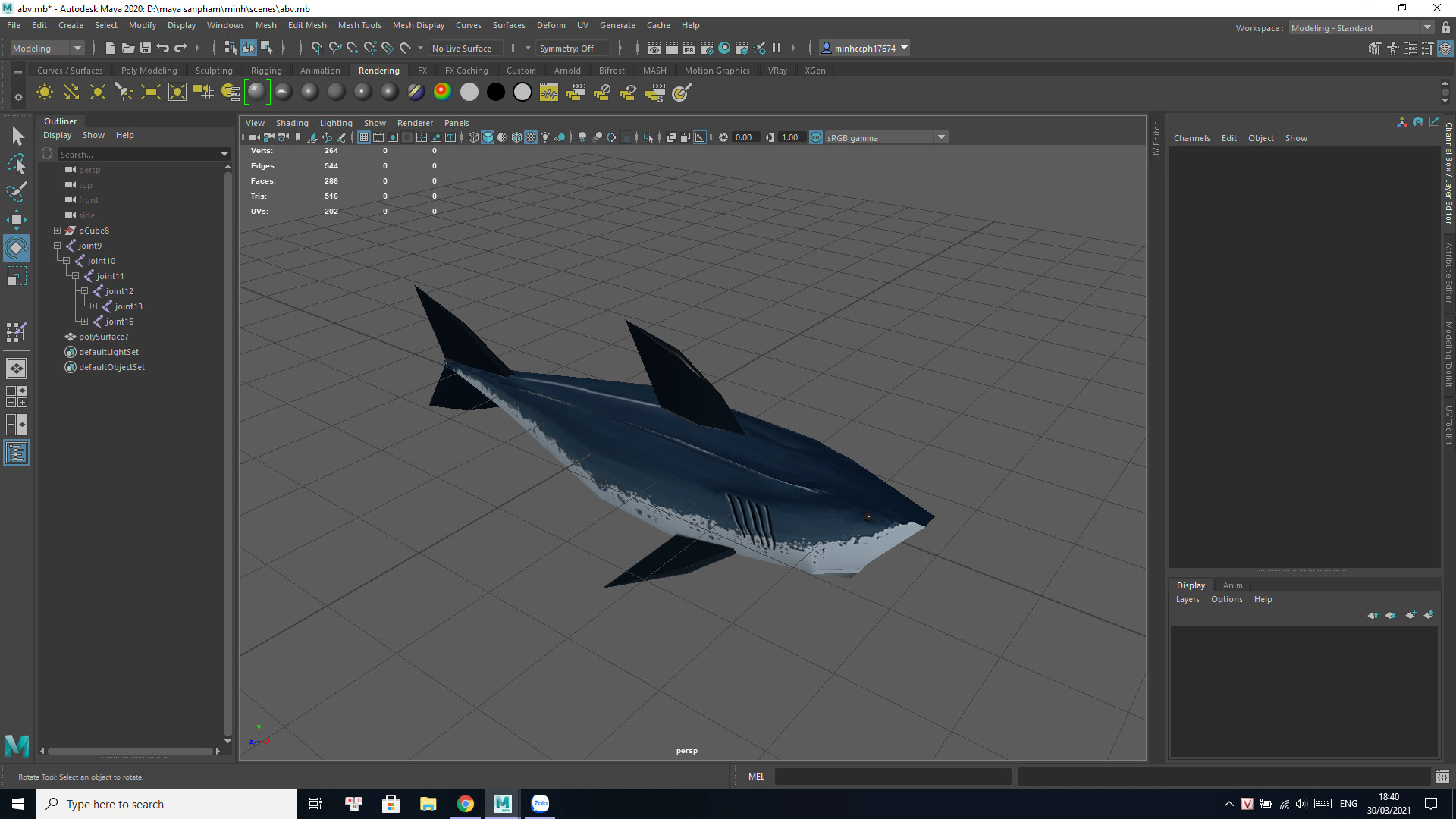Image resolution: width=1456 pixels, height=819 pixels.
Task: Open the sRGB gamma dropdown
Action: (942, 137)
